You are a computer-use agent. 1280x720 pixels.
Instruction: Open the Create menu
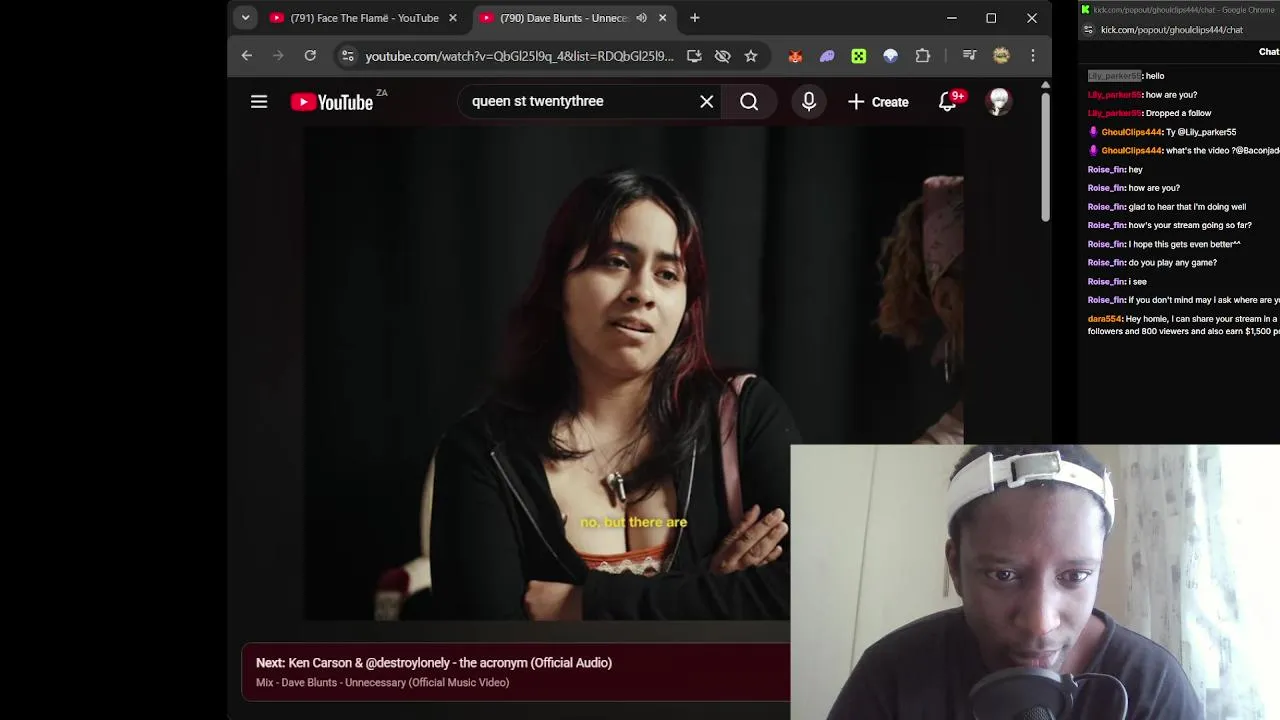tap(878, 101)
